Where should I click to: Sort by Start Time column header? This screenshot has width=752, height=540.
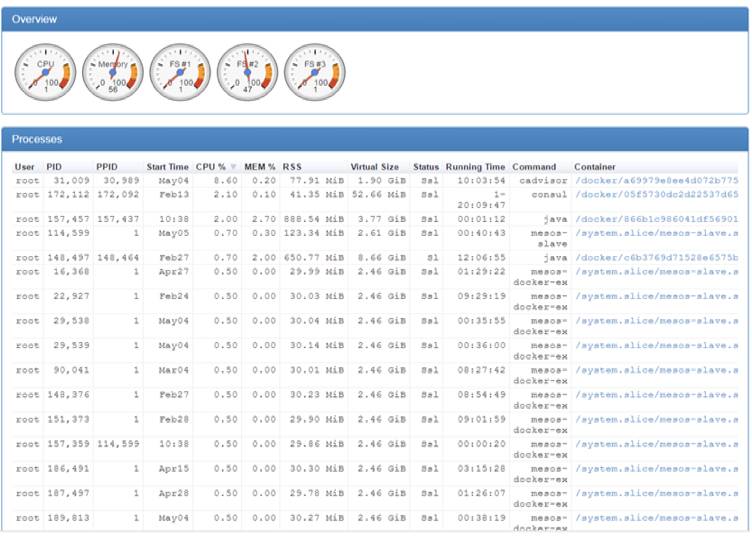coord(167,167)
